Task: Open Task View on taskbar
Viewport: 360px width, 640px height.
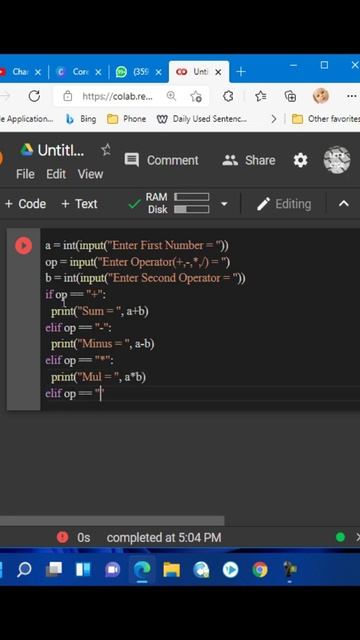Action: point(53,569)
